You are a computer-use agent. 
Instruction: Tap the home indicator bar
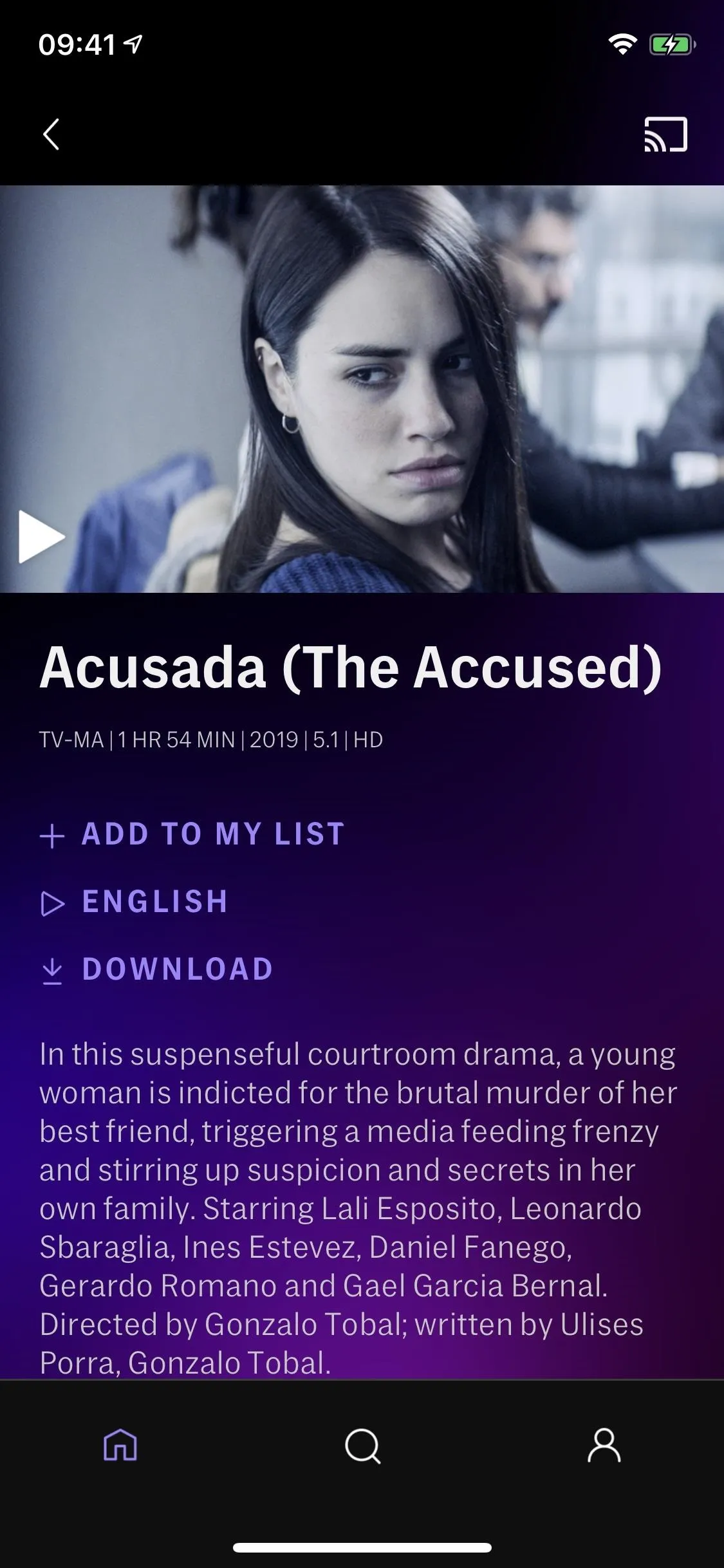pyautogui.click(x=362, y=1547)
